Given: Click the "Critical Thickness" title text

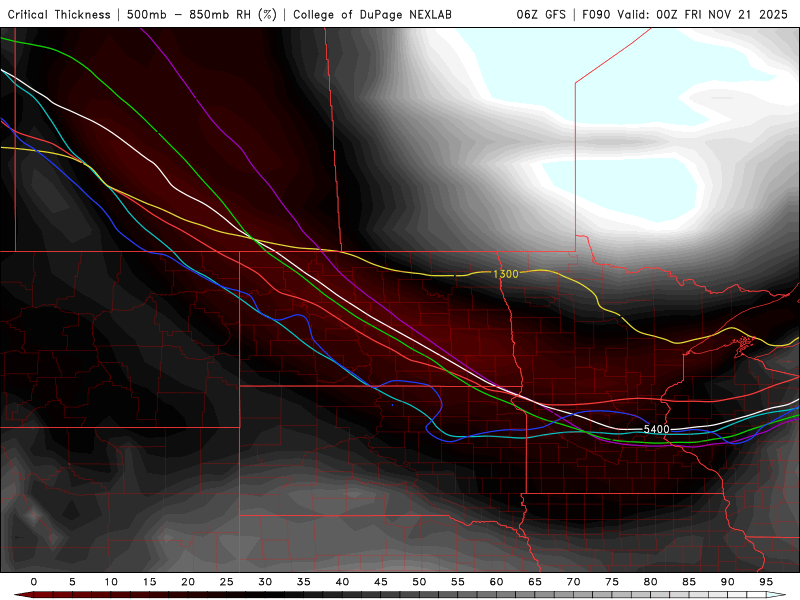Looking at the screenshot, I should tap(59, 14).
